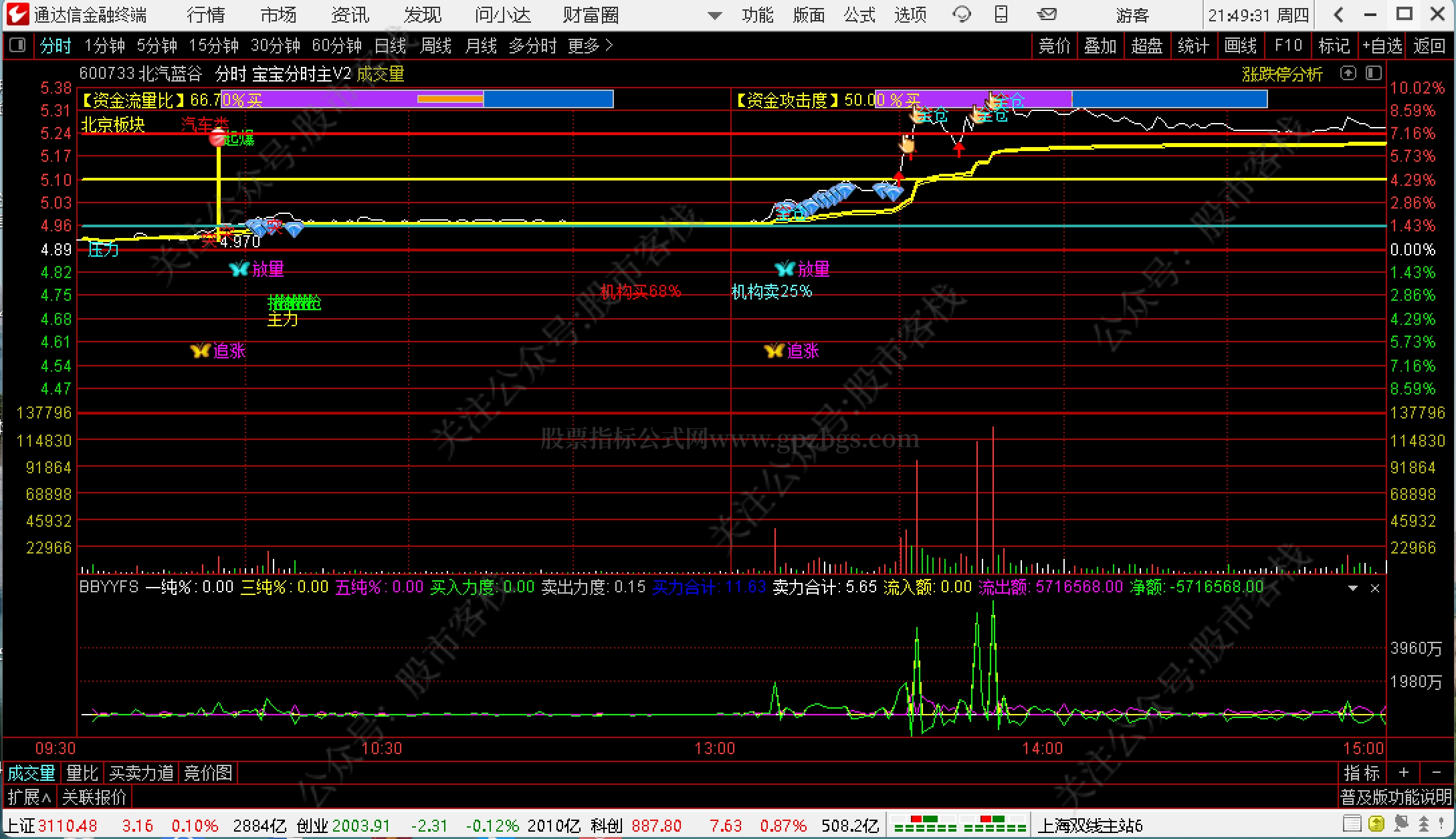1456x839 pixels.
Task: Switch to 月线 chart period
Action: tap(482, 45)
